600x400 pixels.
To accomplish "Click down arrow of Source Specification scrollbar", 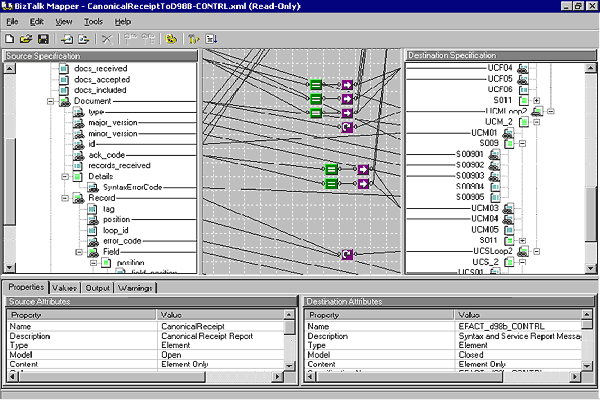I will click(x=10, y=268).
